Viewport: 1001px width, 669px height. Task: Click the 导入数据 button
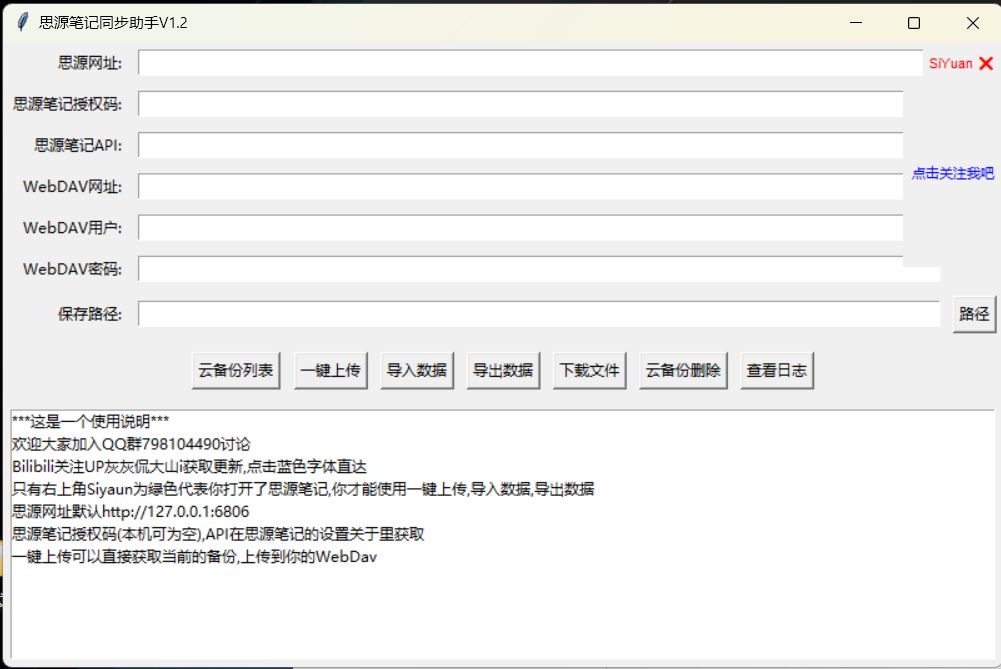click(x=417, y=370)
